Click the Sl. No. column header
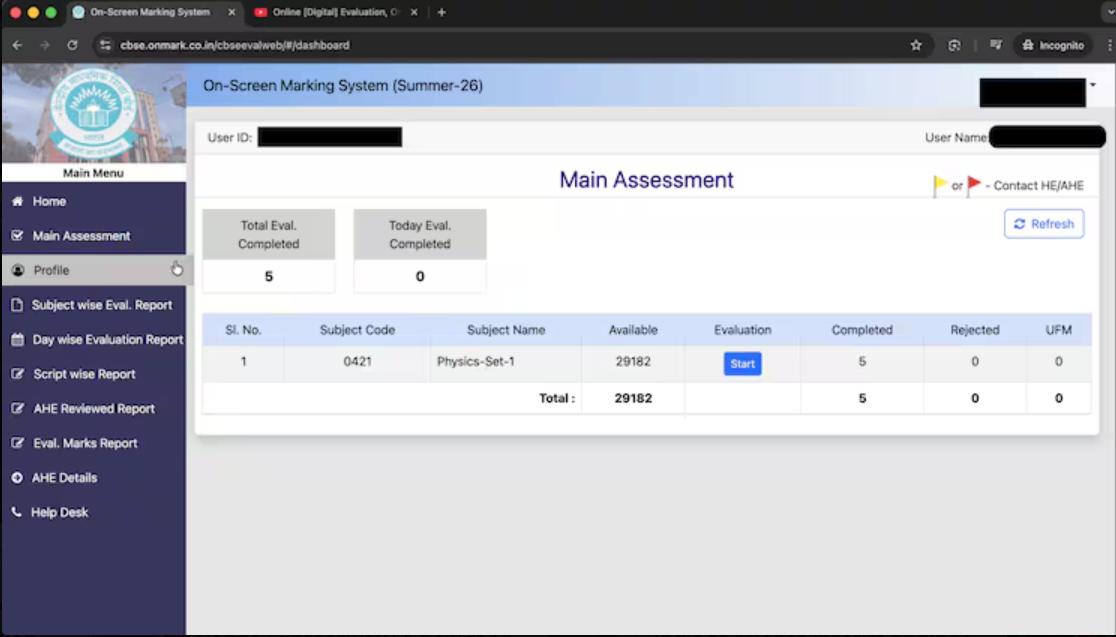The width and height of the screenshot is (1116, 637). 243,330
